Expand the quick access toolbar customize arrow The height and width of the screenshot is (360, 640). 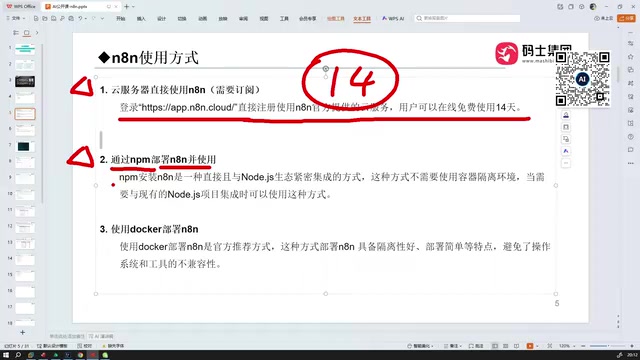pos(102,18)
